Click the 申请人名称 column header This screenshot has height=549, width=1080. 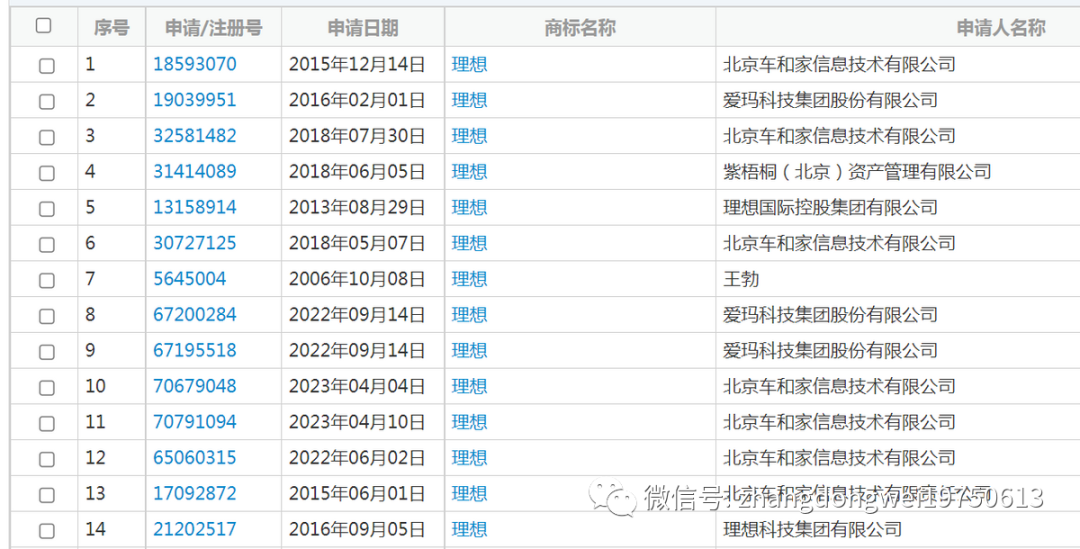(1000, 28)
